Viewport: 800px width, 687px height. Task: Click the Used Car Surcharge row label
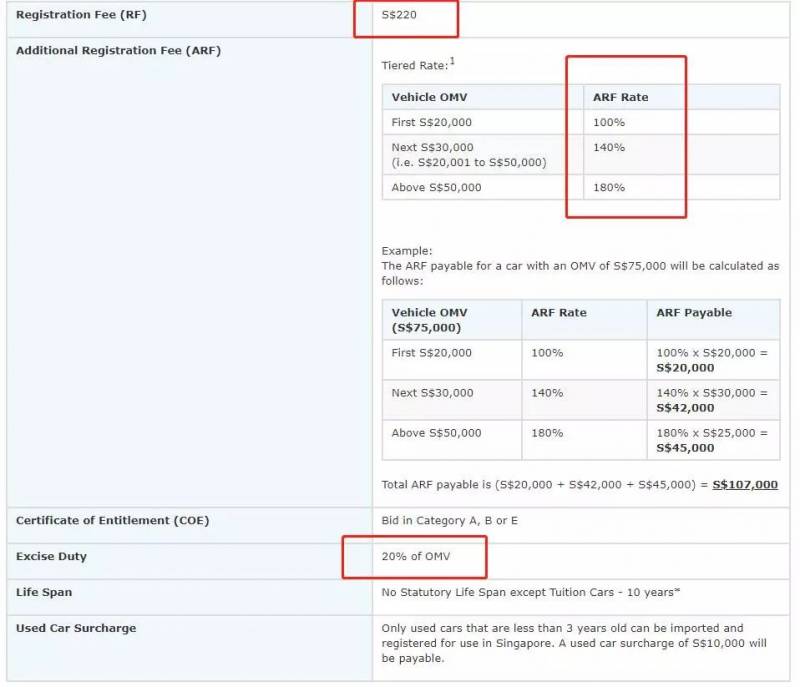click(76, 628)
